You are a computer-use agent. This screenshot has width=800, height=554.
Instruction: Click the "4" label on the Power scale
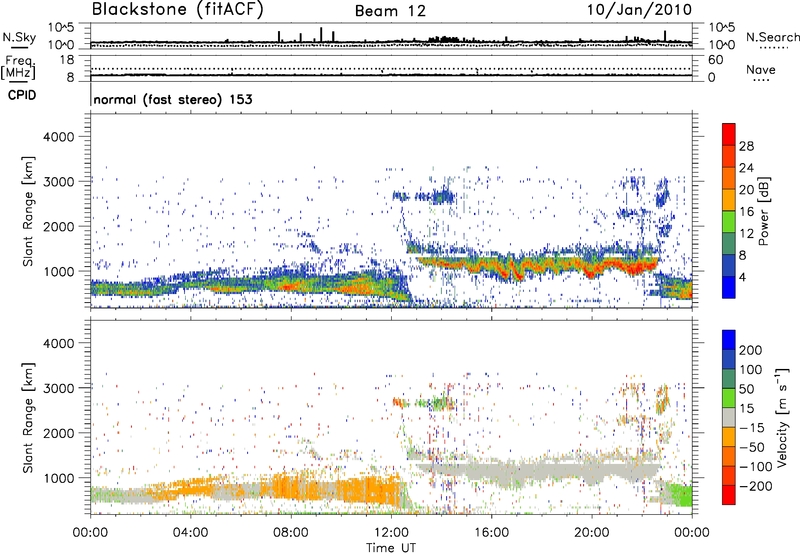pyautogui.click(x=743, y=277)
